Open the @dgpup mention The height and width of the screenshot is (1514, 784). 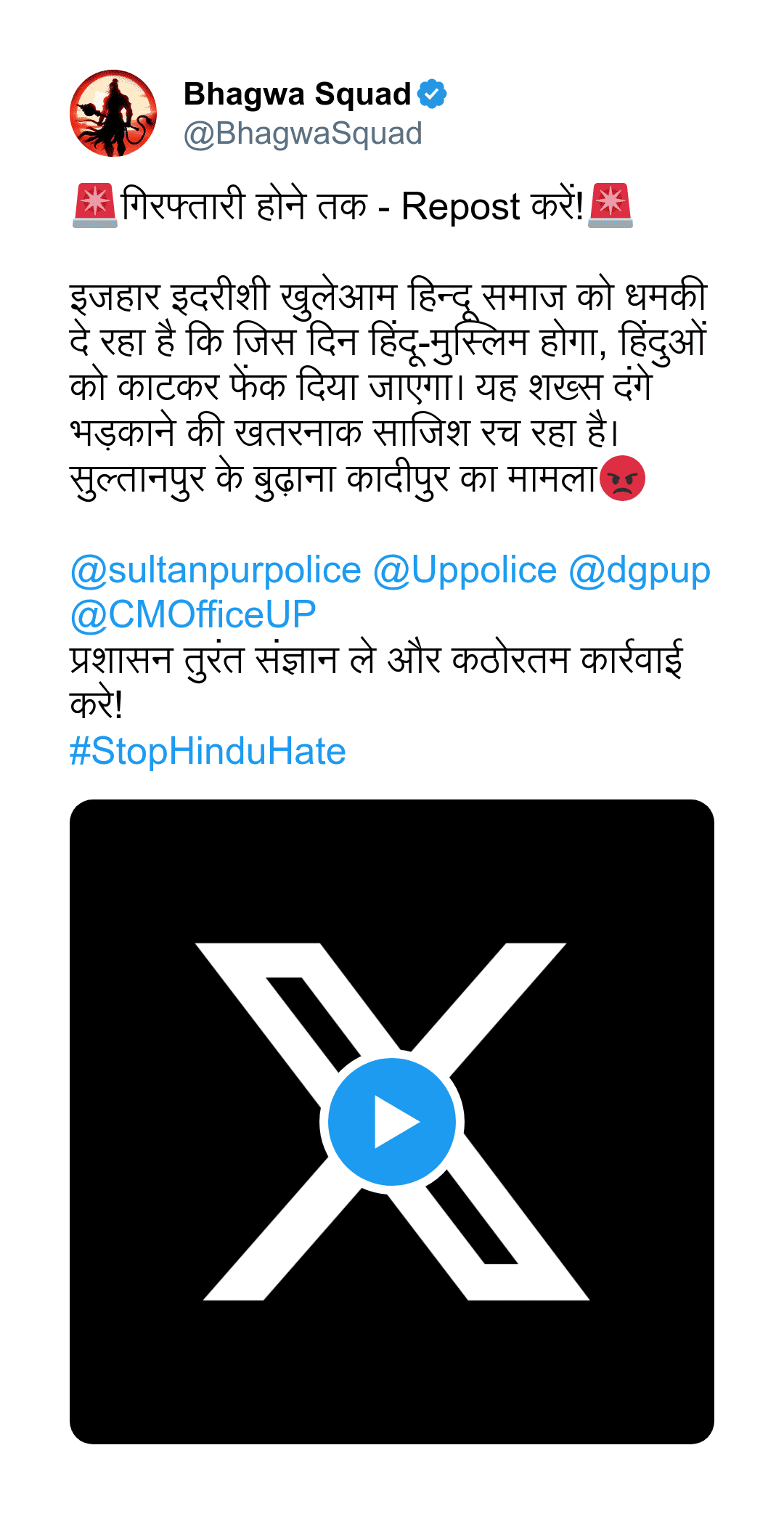tap(640, 571)
